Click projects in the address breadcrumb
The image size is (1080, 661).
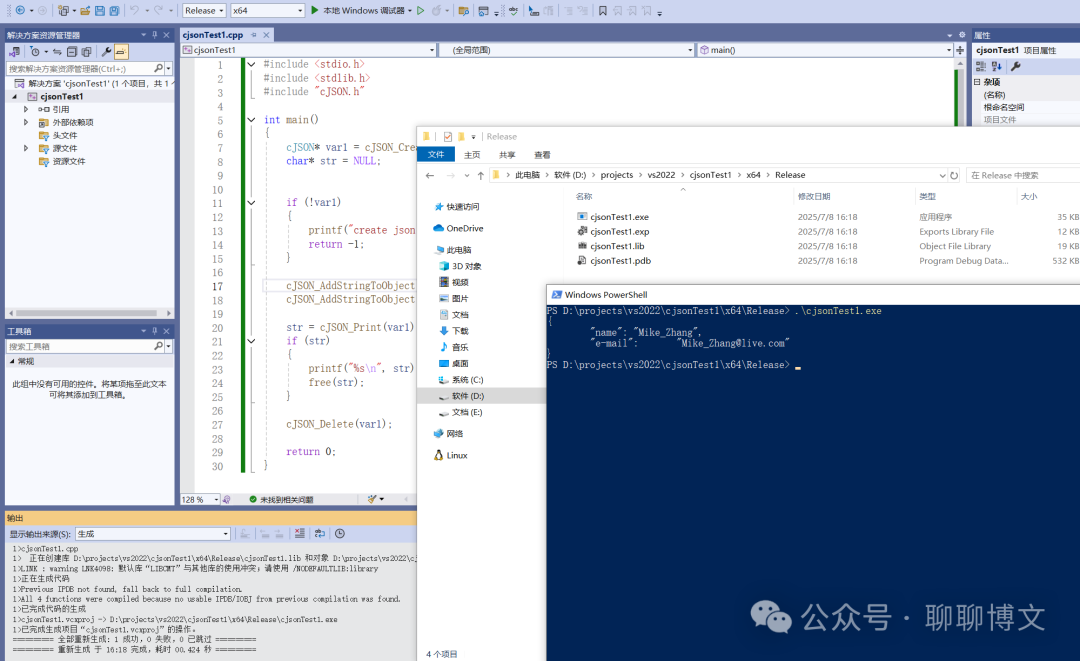pyautogui.click(x=616, y=175)
